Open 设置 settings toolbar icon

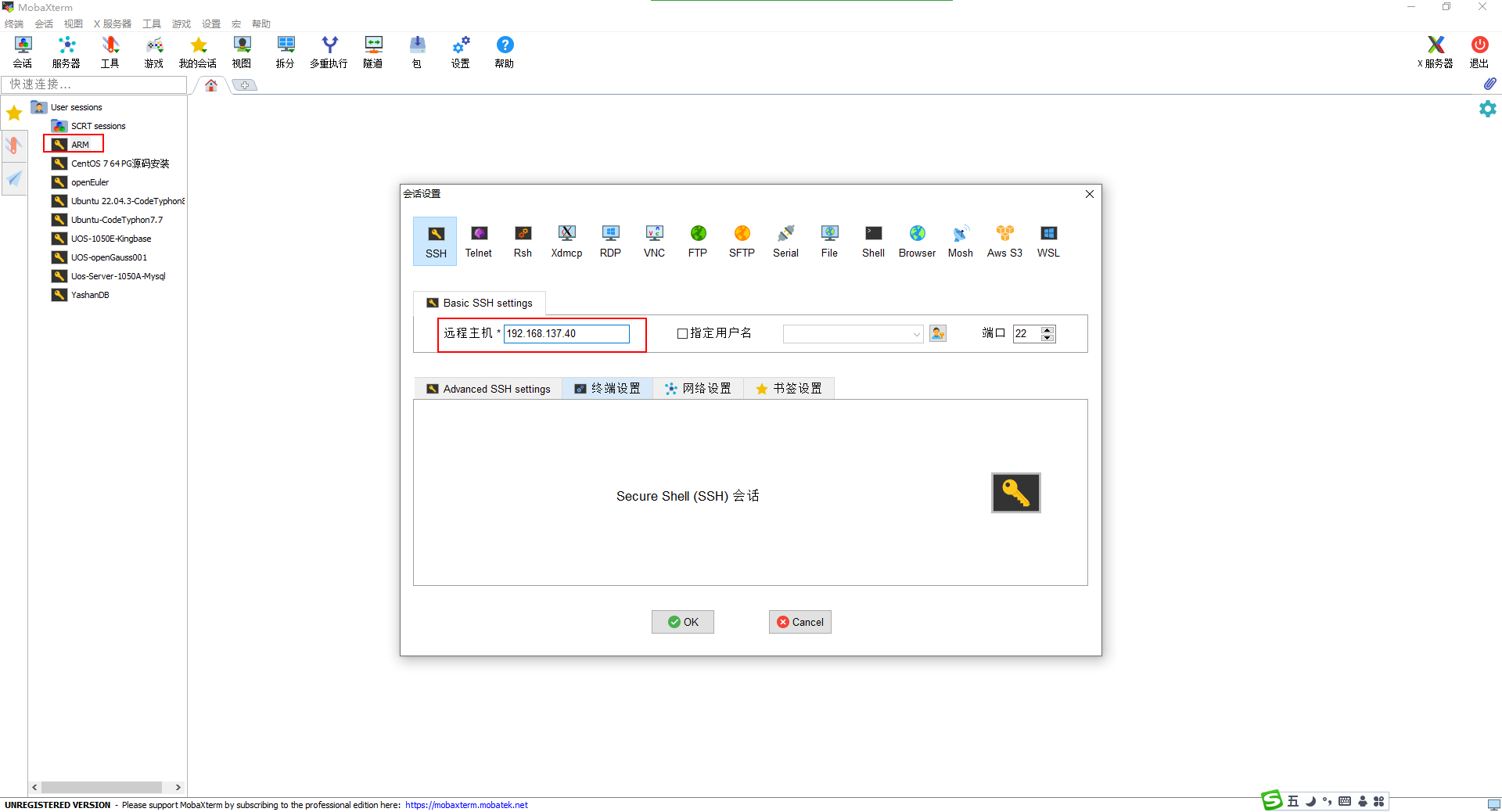coord(461,52)
